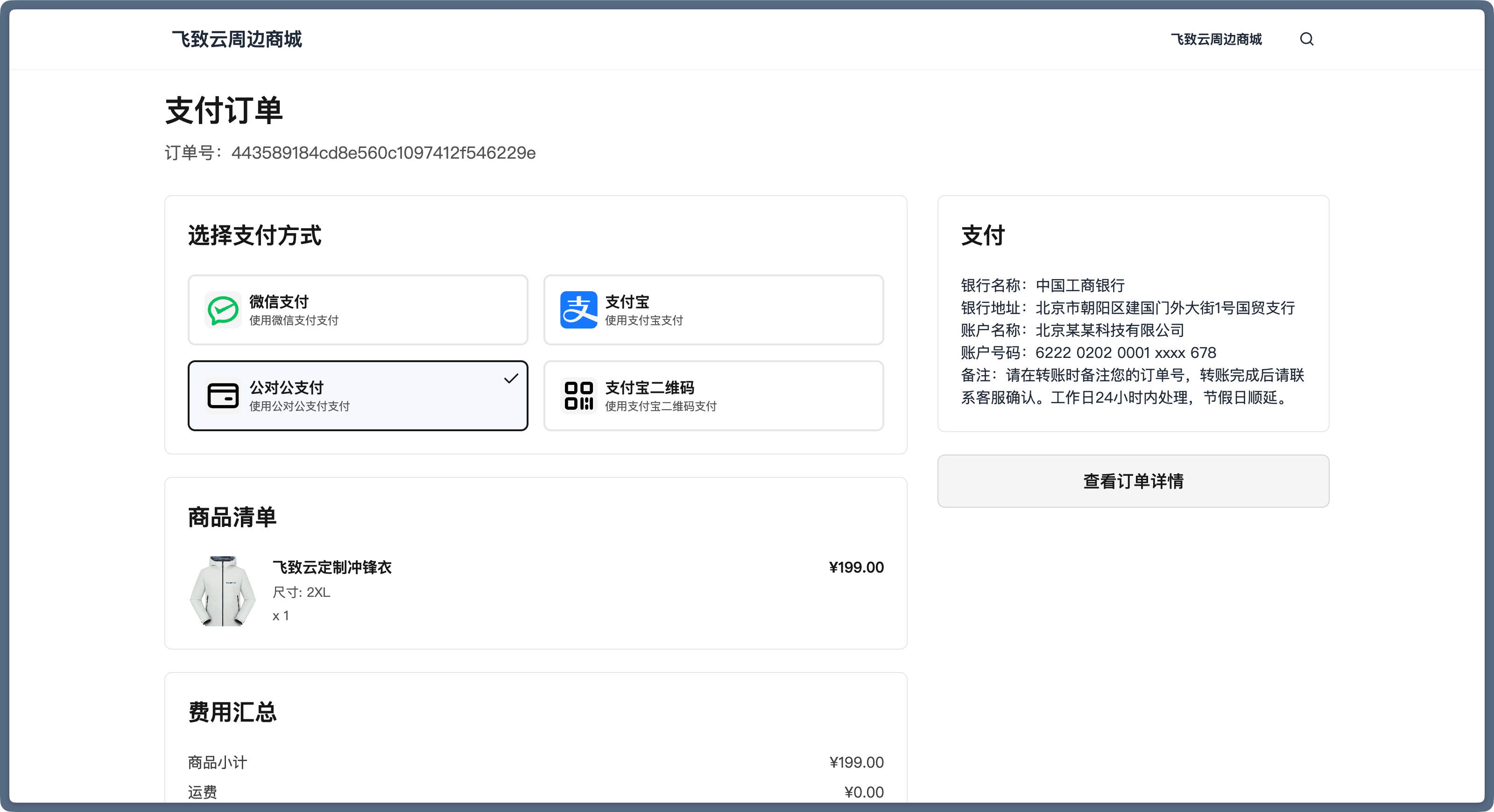This screenshot has width=1494, height=812.
Task: Click the jacket product thumbnail
Action: [x=223, y=591]
